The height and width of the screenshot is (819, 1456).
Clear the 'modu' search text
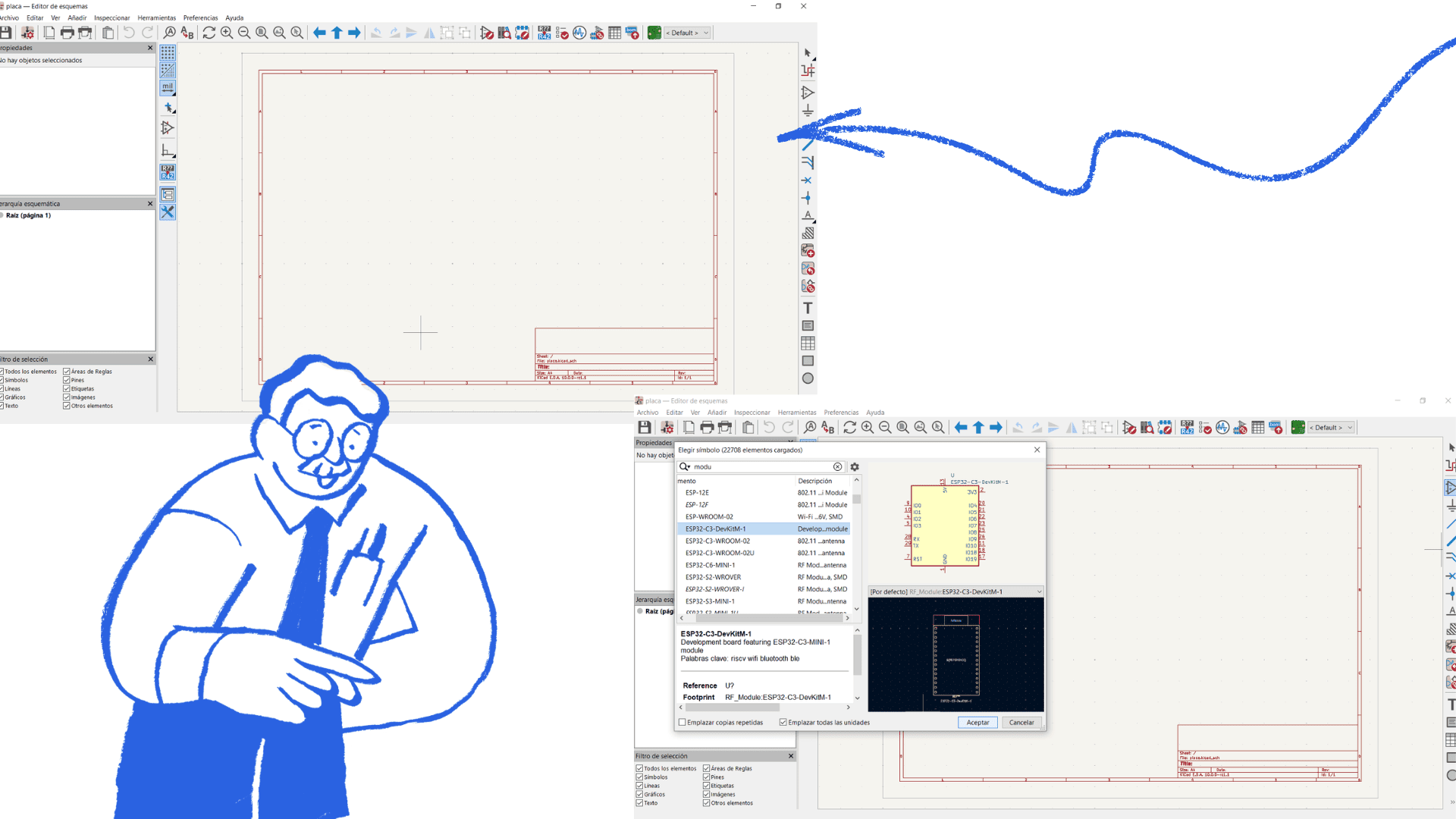pyautogui.click(x=837, y=467)
